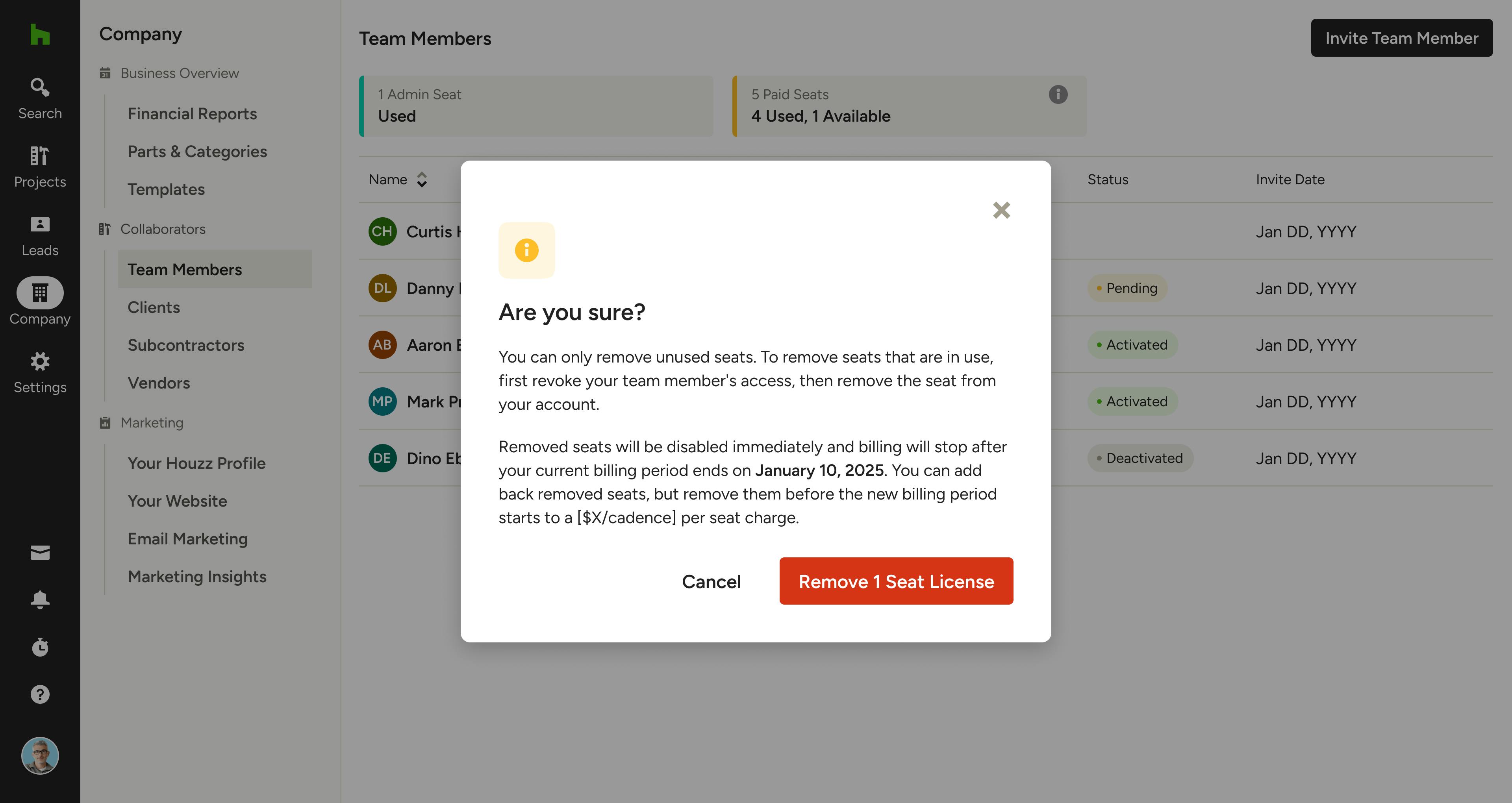Click the user profile avatar photo

coord(40,755)
